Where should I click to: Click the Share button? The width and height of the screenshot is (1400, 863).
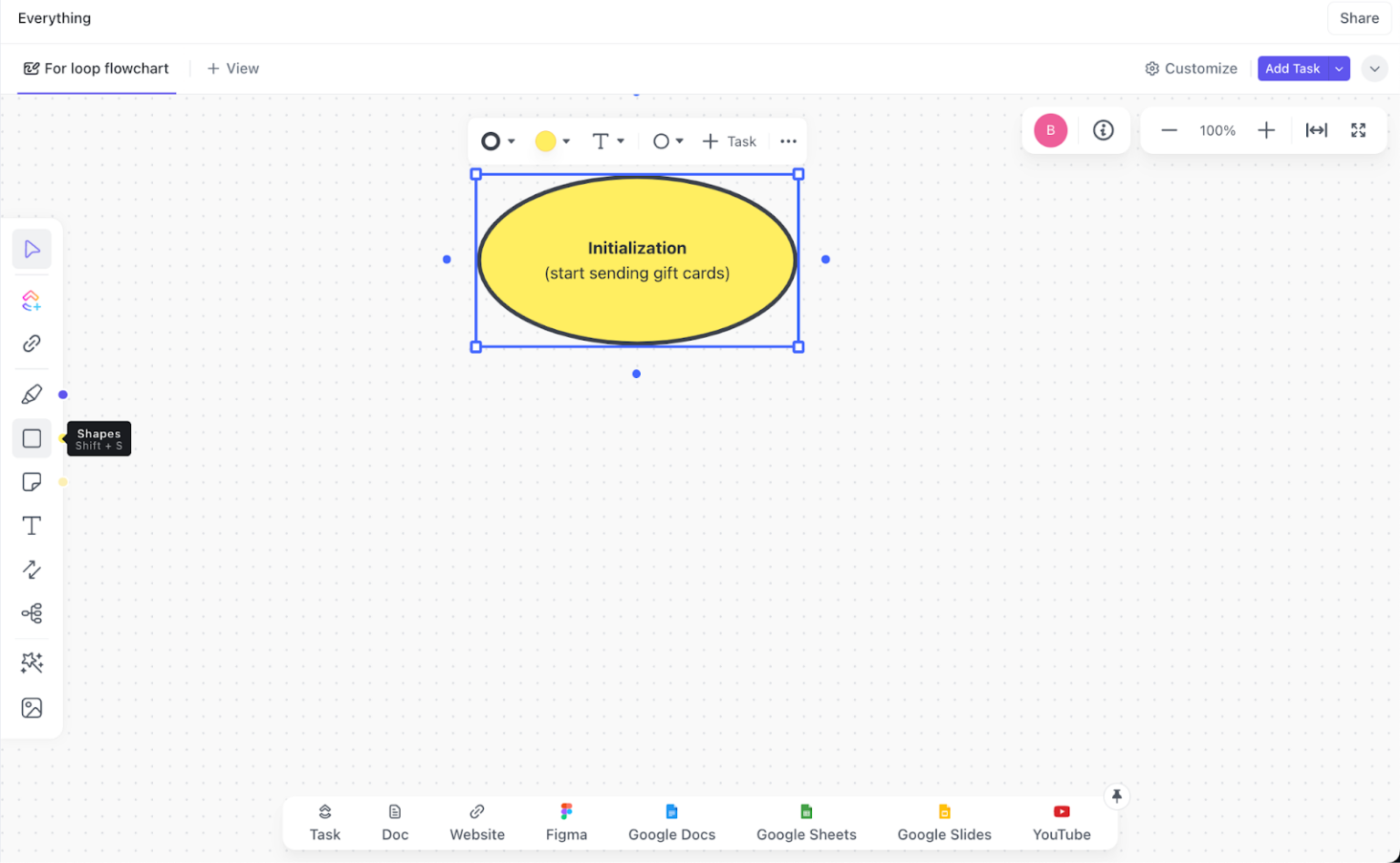[x=1359, y=18]
